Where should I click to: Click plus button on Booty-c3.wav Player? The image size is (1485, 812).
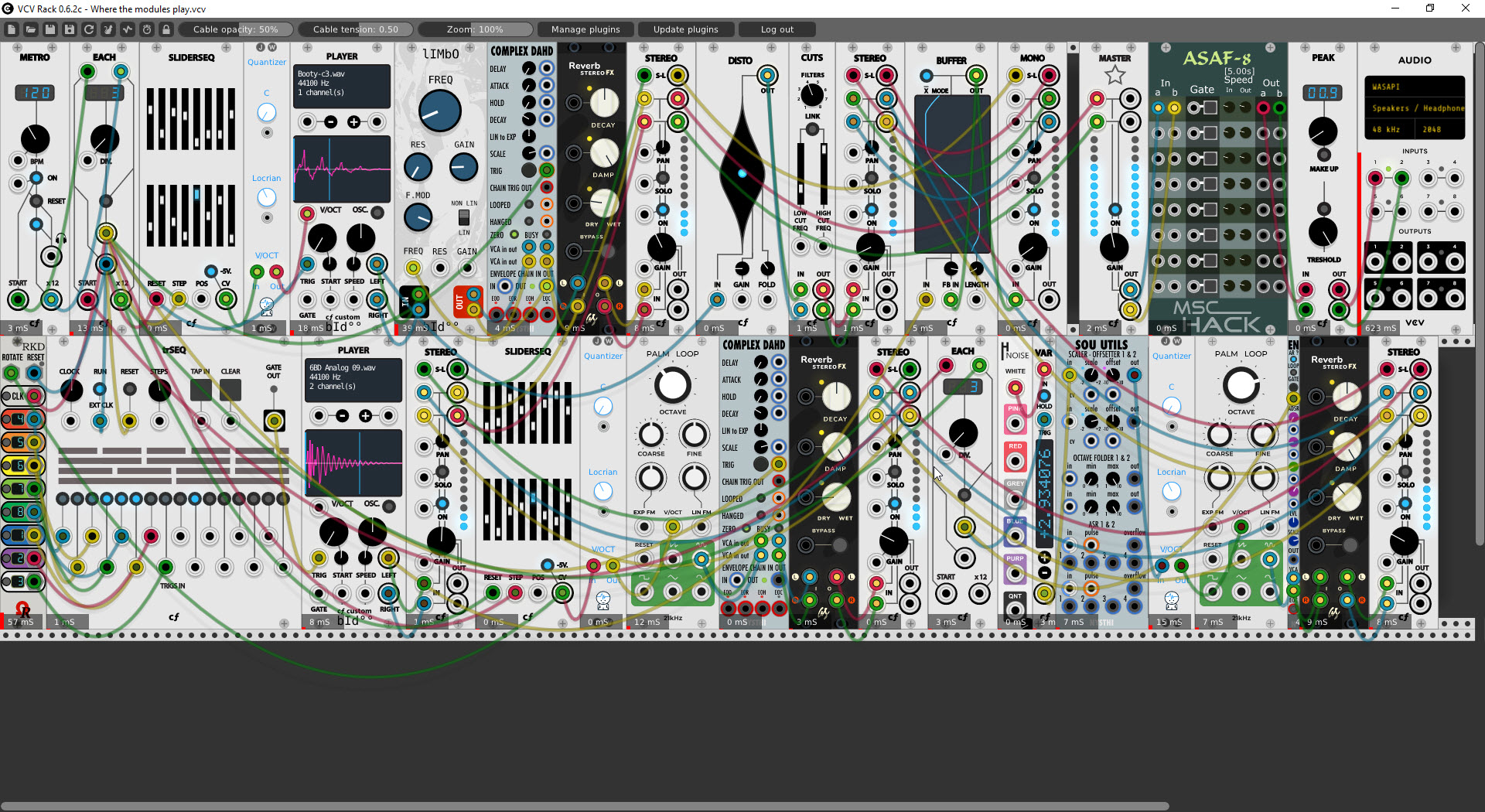pyautogui.click(x=354, y=122)
